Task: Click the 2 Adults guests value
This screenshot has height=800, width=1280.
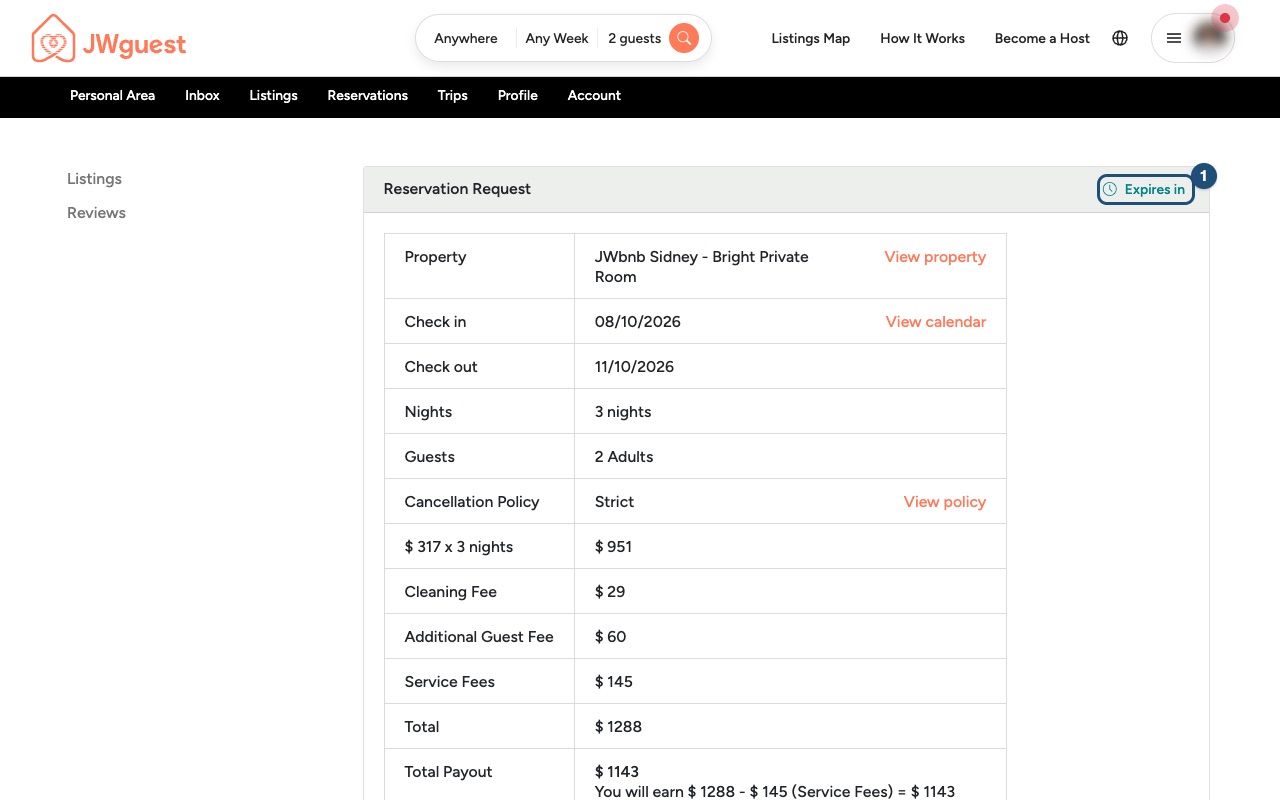Action: pyautogui.click(x=624, y=457)
